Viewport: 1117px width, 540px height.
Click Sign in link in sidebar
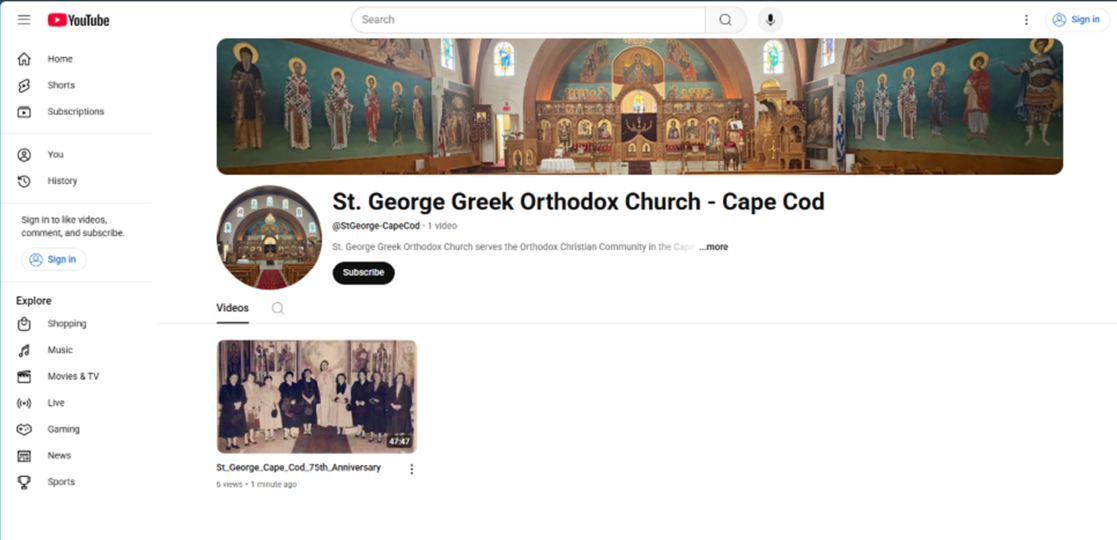coord(54,260)
